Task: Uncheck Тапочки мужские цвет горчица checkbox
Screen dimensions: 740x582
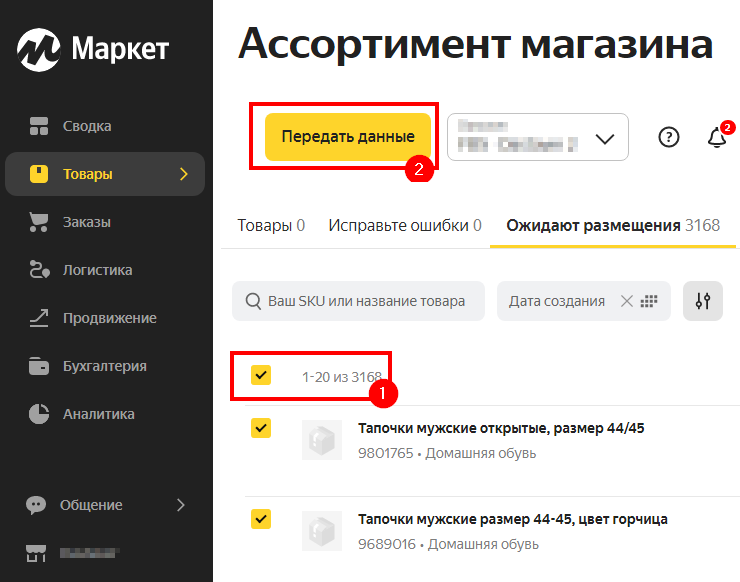Action: pos(261,518)
